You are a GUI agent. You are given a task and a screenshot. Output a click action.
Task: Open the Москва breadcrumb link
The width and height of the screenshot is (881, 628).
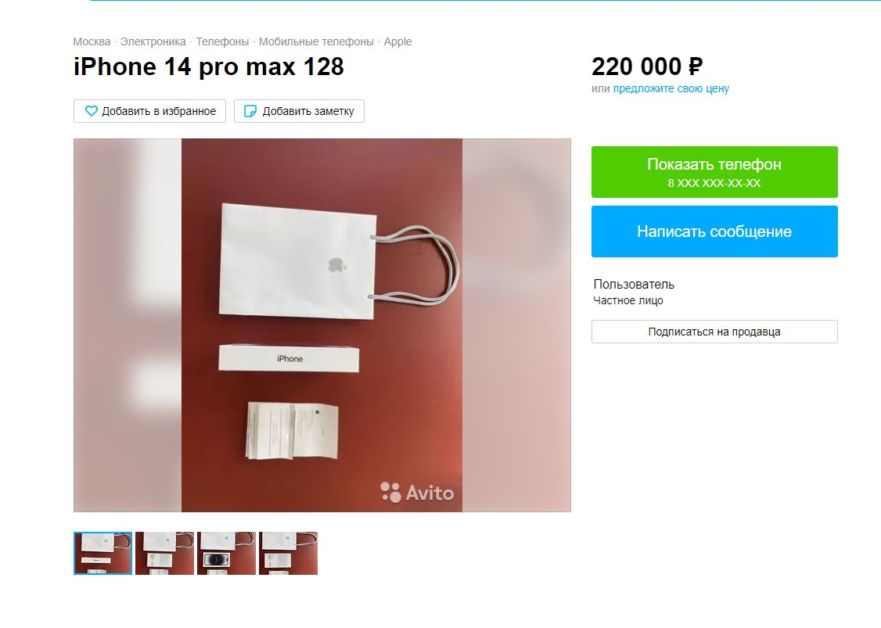92,42
